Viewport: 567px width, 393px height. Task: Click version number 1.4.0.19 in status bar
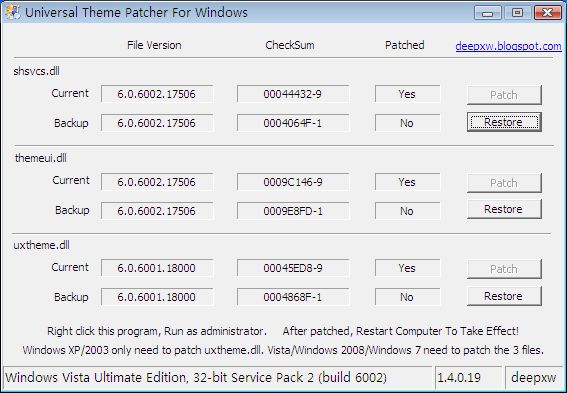459,377
